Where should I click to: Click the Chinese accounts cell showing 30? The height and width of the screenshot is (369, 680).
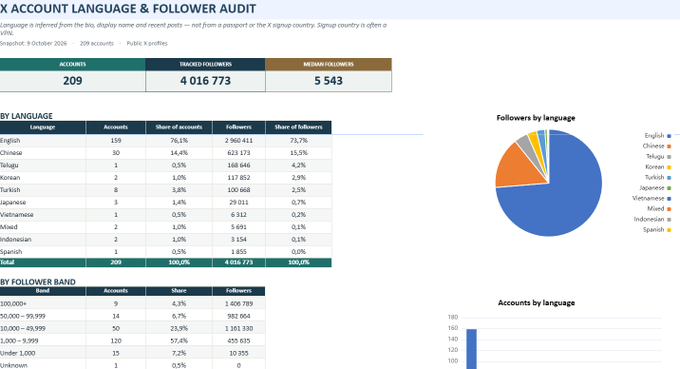(116, 153)
